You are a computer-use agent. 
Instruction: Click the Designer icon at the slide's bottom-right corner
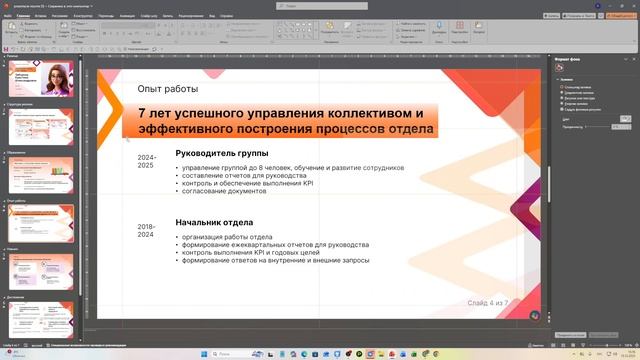click(534, 316)
